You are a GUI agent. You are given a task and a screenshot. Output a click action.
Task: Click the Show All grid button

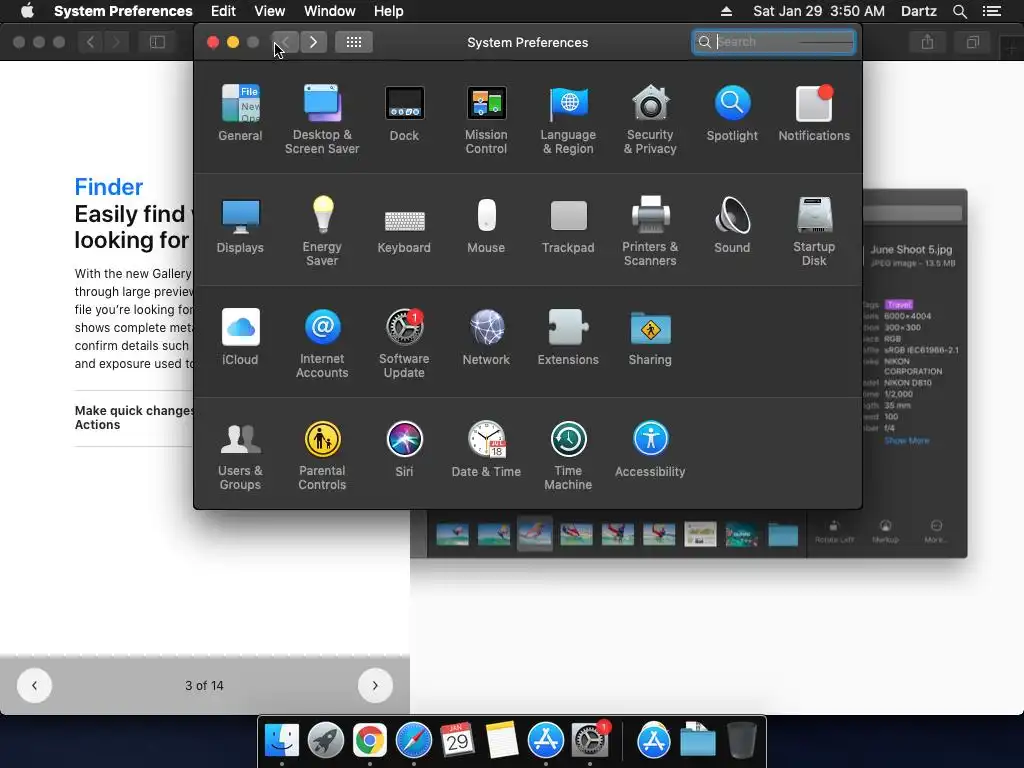tap(354, 42)
